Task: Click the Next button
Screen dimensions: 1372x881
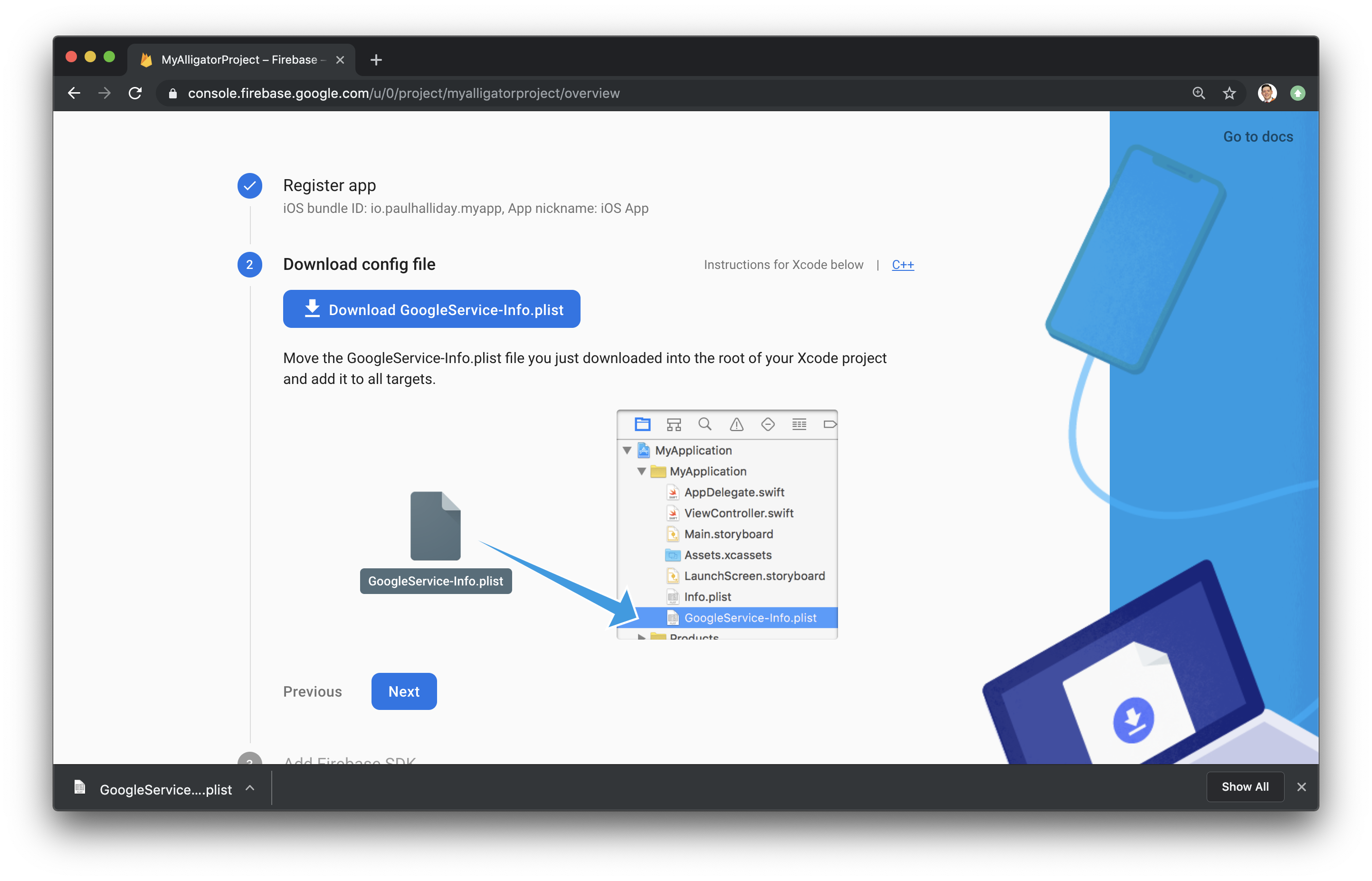Action: 403,691
